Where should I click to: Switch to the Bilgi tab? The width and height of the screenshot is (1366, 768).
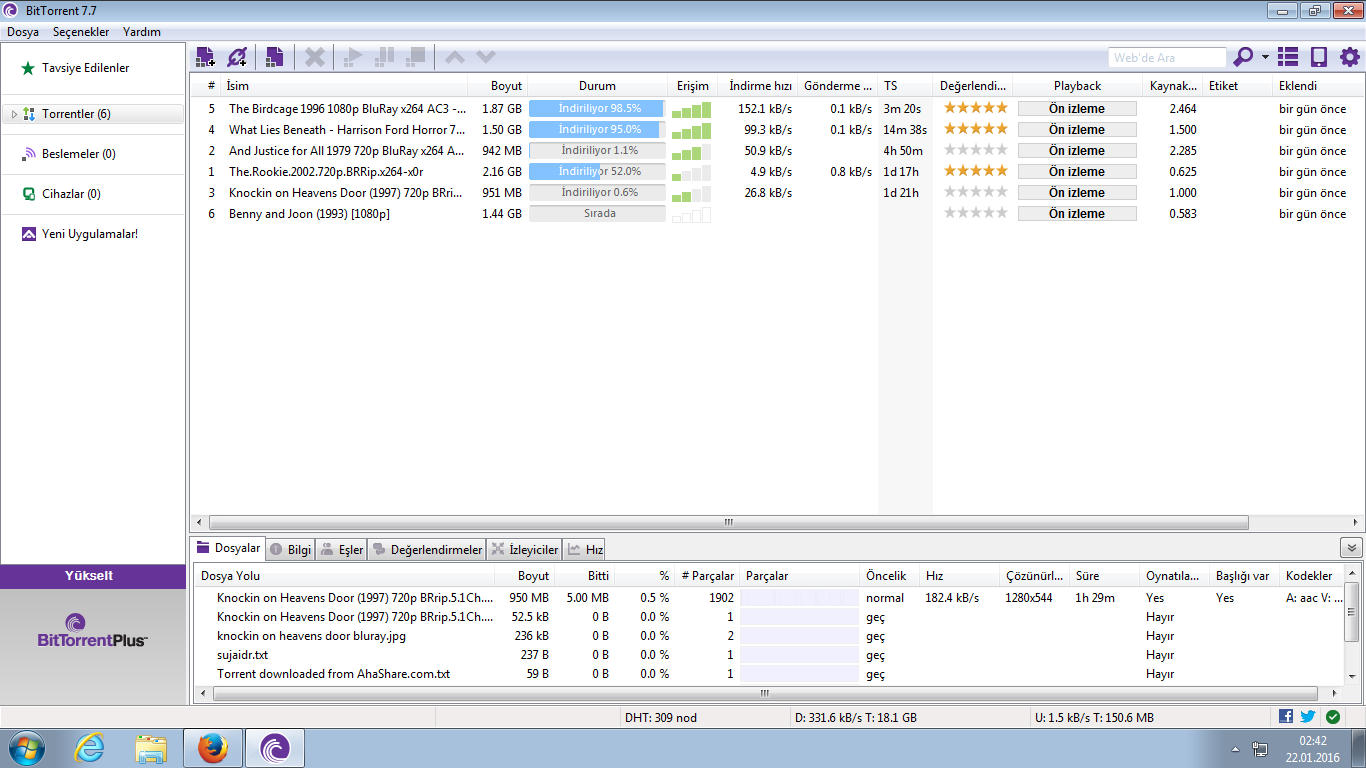click(x=291, y=549)
